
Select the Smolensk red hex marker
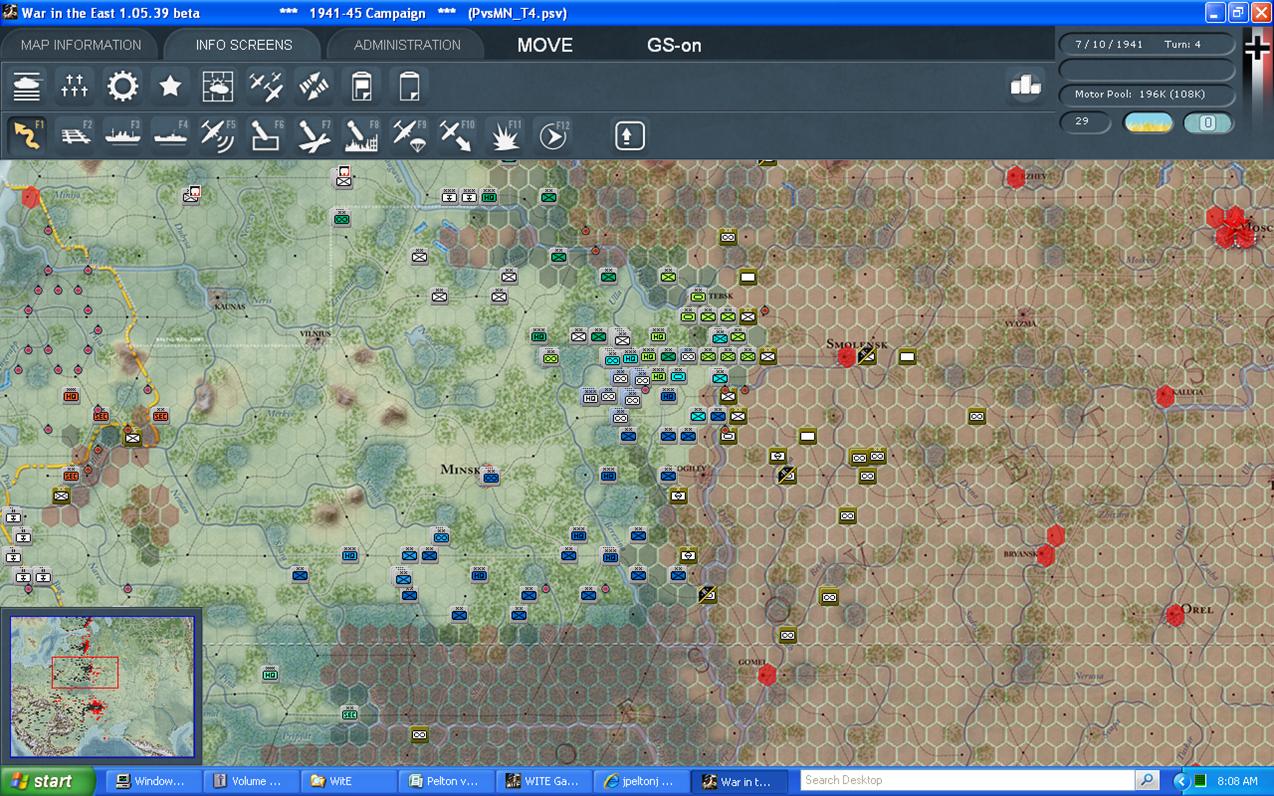pyautogui.click(x=846, y=357)
